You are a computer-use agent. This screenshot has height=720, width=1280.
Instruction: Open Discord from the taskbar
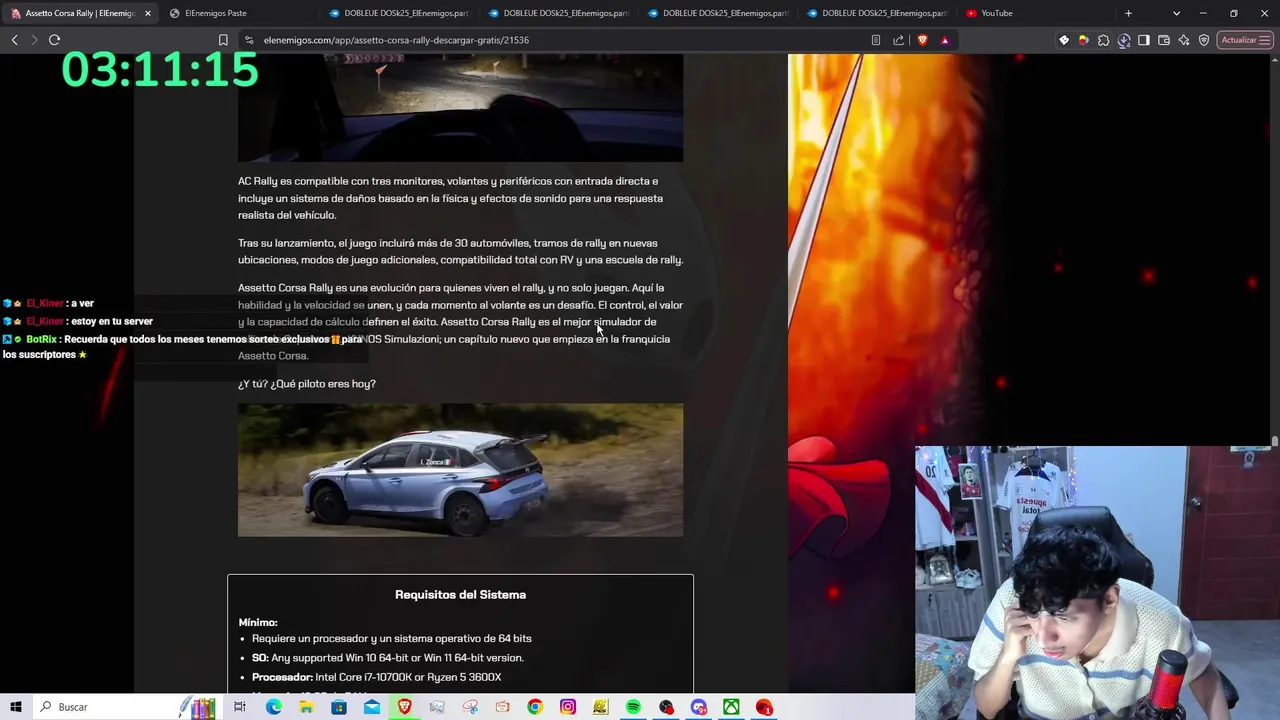[x=699, y=707]
